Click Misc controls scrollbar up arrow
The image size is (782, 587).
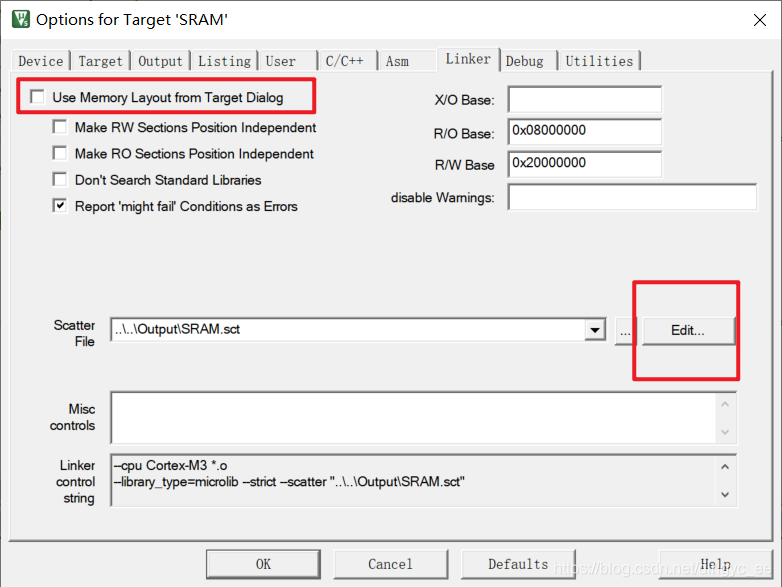[x=725, y=404]
